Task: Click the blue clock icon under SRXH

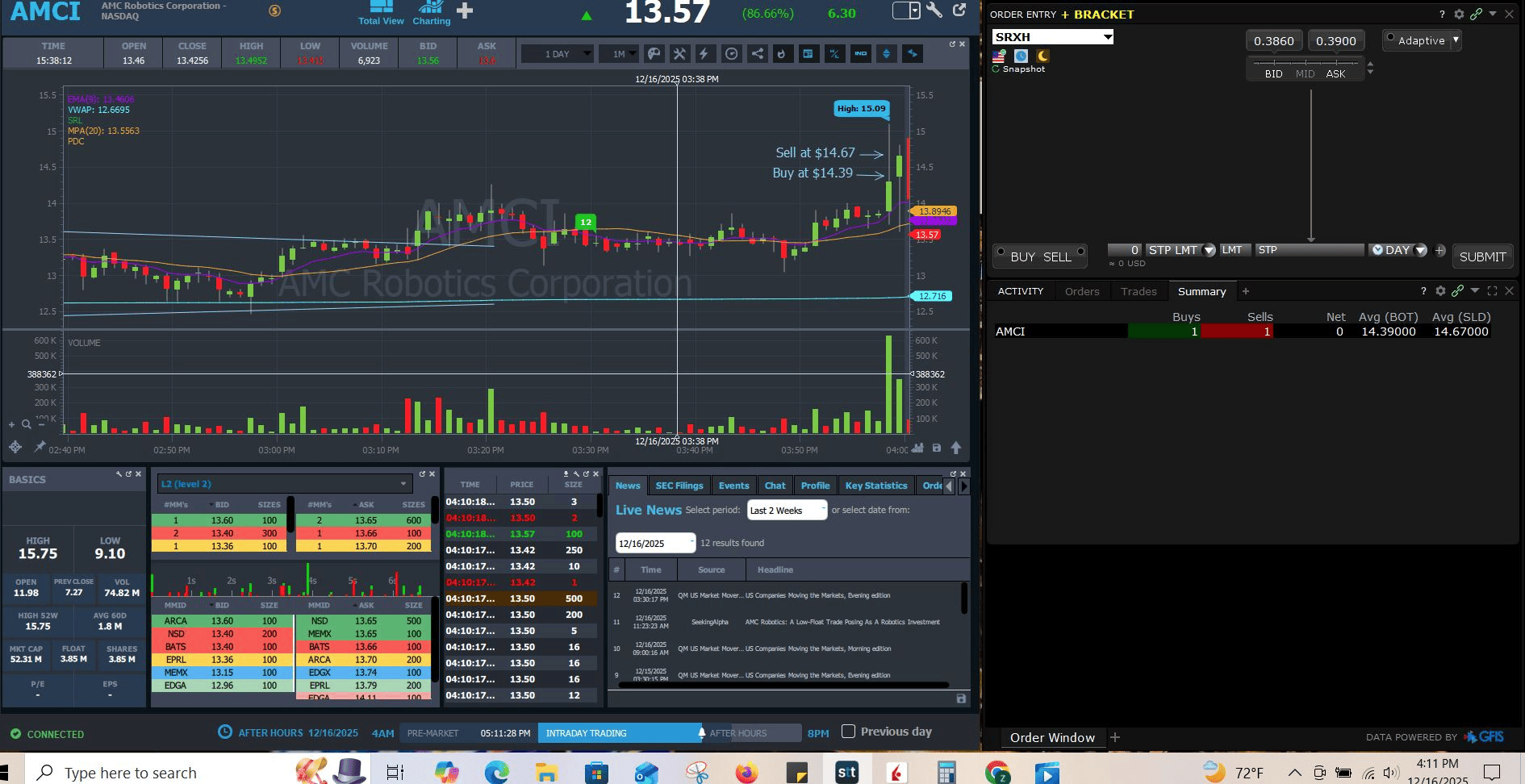Action: click(x=1022, y=56)
